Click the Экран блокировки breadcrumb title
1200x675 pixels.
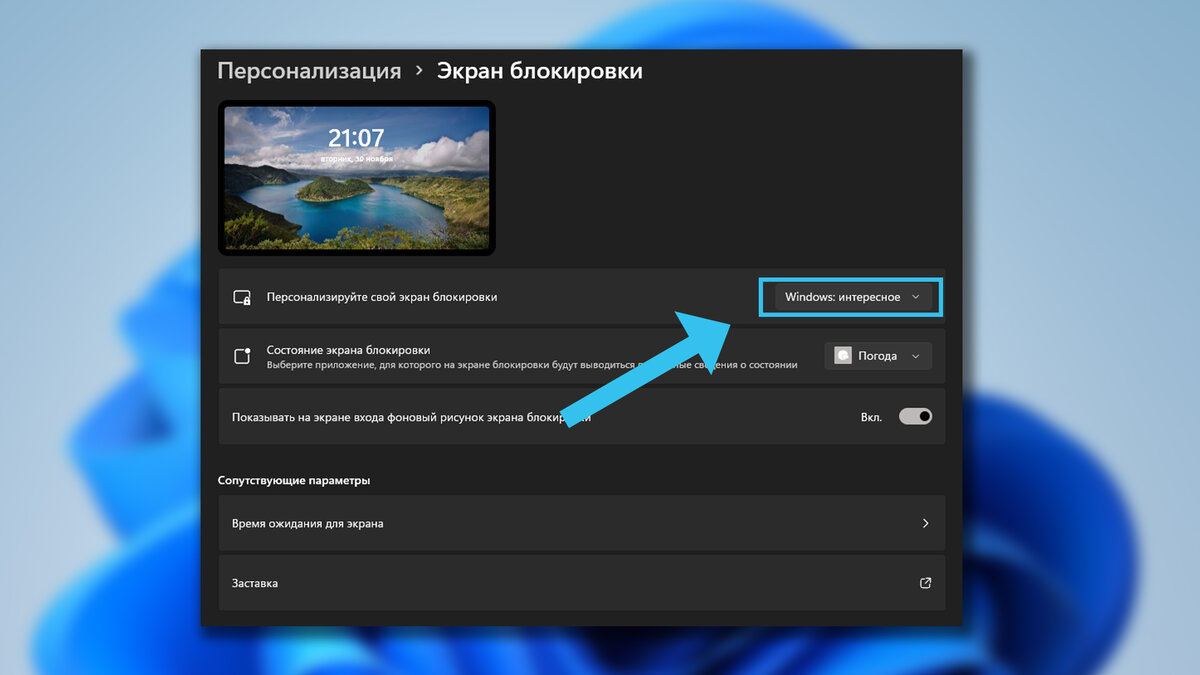pos(539,71)
